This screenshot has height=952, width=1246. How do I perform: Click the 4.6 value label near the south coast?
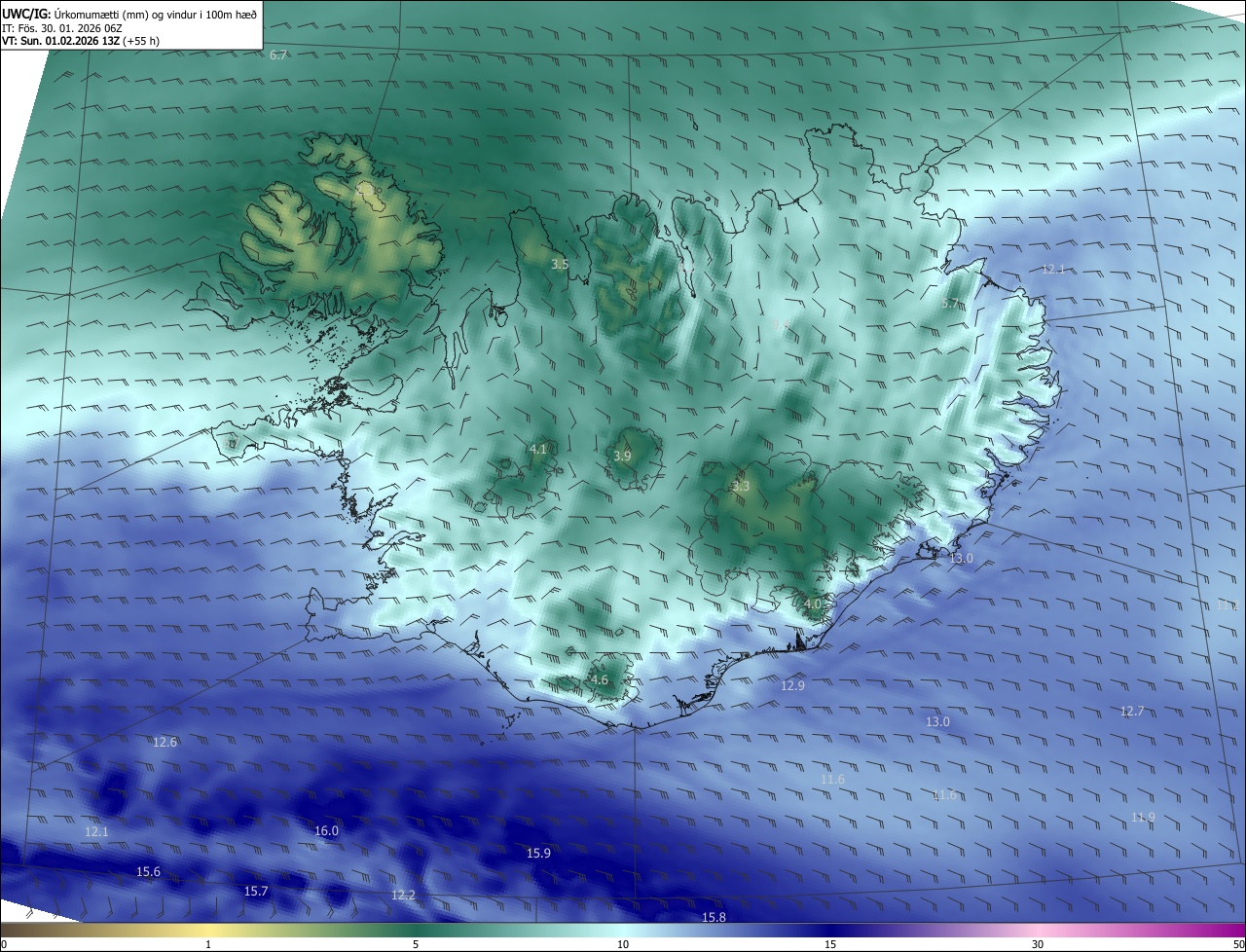(600, 679)
